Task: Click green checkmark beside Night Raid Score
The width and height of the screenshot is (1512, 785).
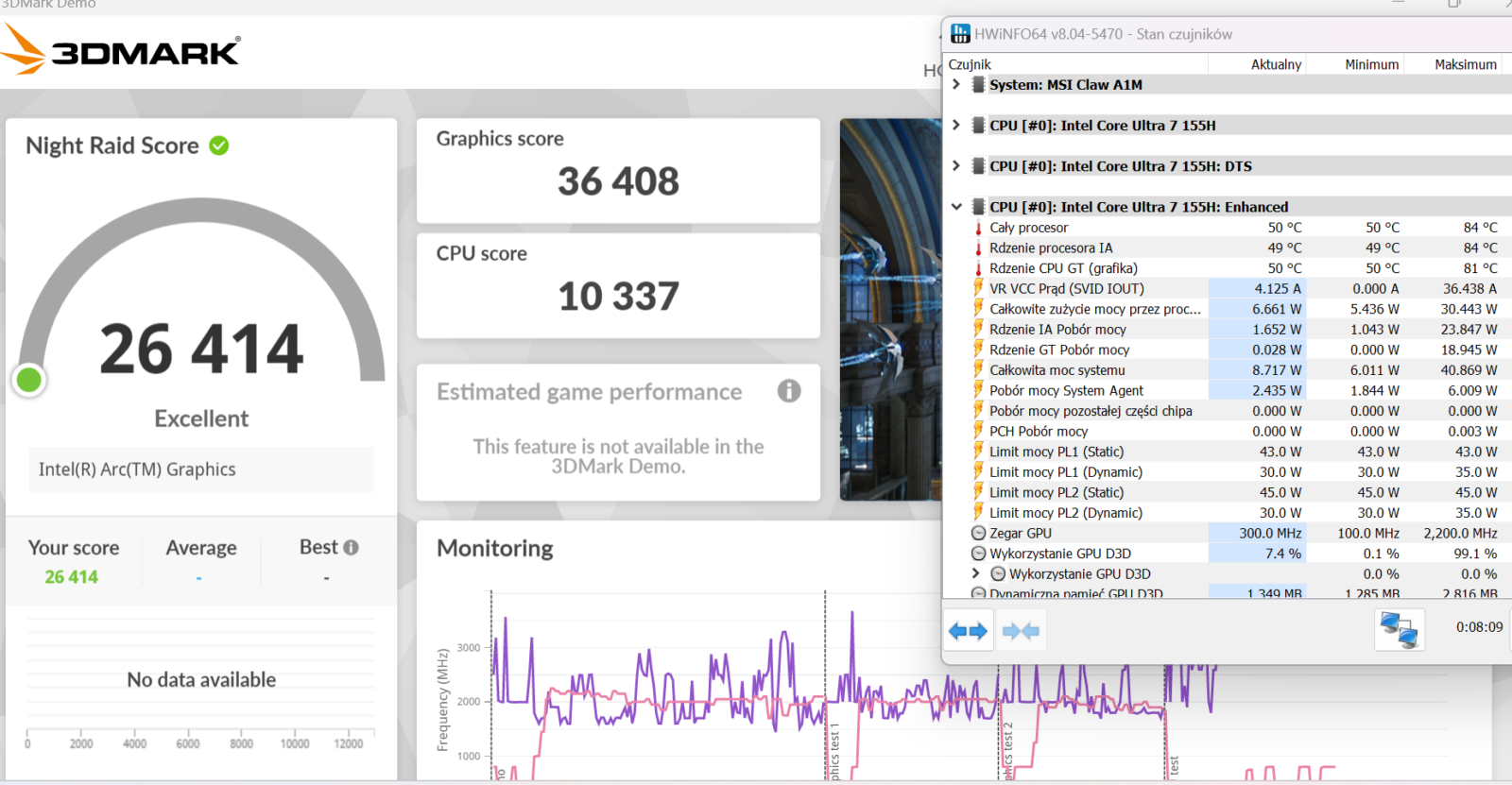Action: coord(219,145)
